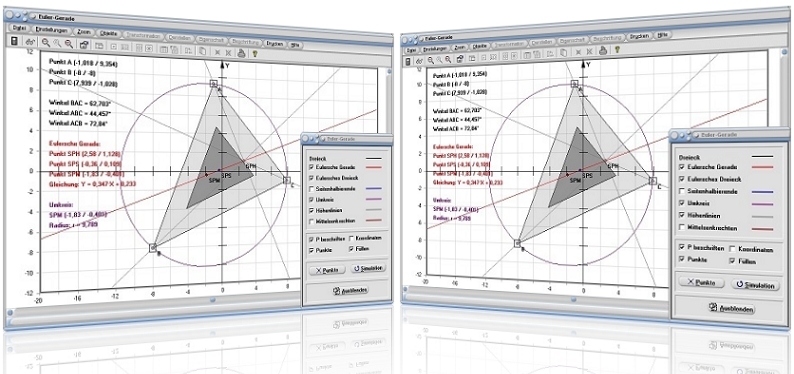Click Punkte button in left panel
This screenshot has width=794, height=374.
click(327, 270)
